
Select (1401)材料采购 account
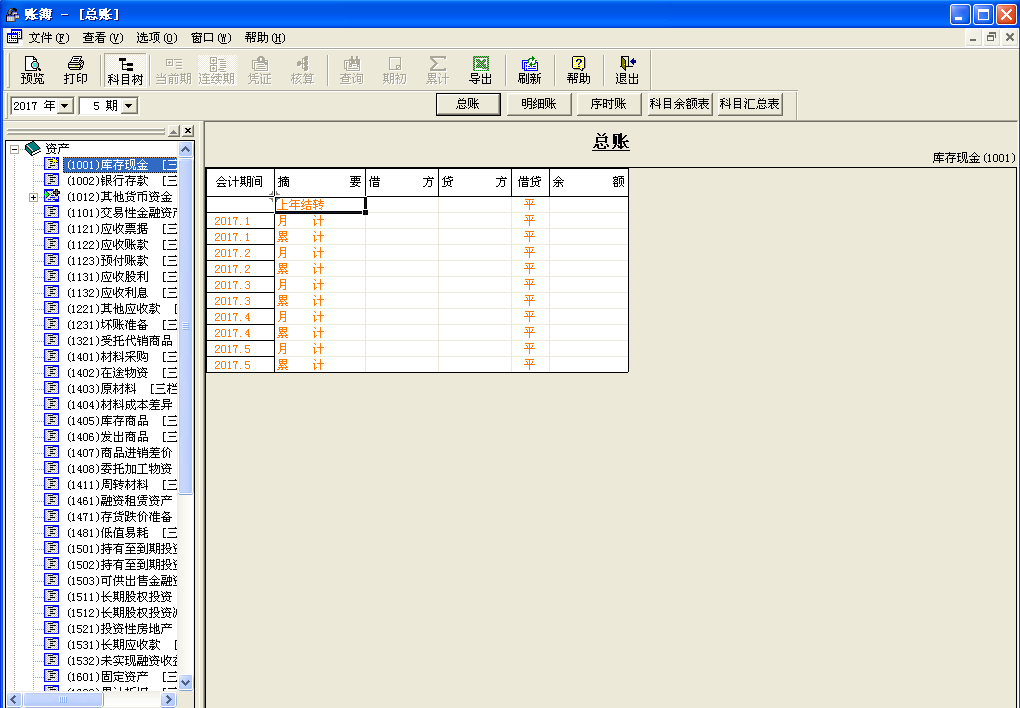121,357
